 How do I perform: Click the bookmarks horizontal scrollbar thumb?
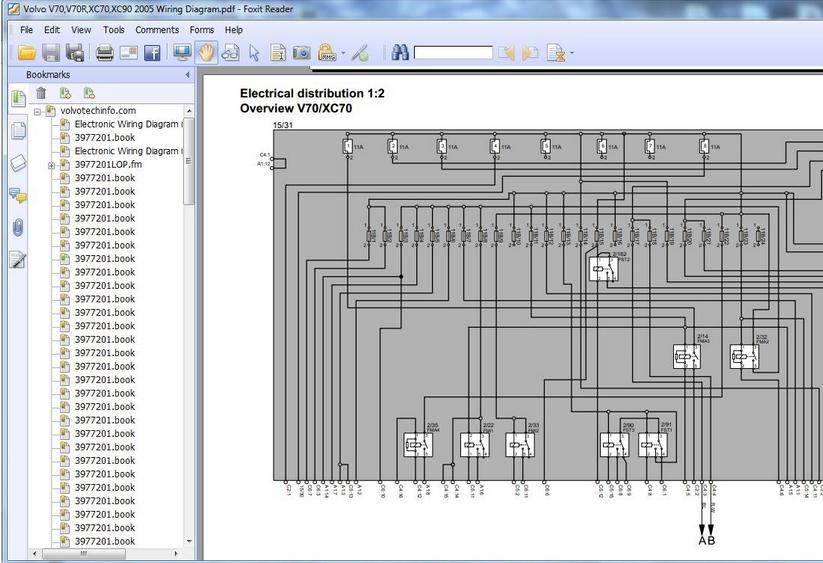pyautogui.click(x=83, y=554)
